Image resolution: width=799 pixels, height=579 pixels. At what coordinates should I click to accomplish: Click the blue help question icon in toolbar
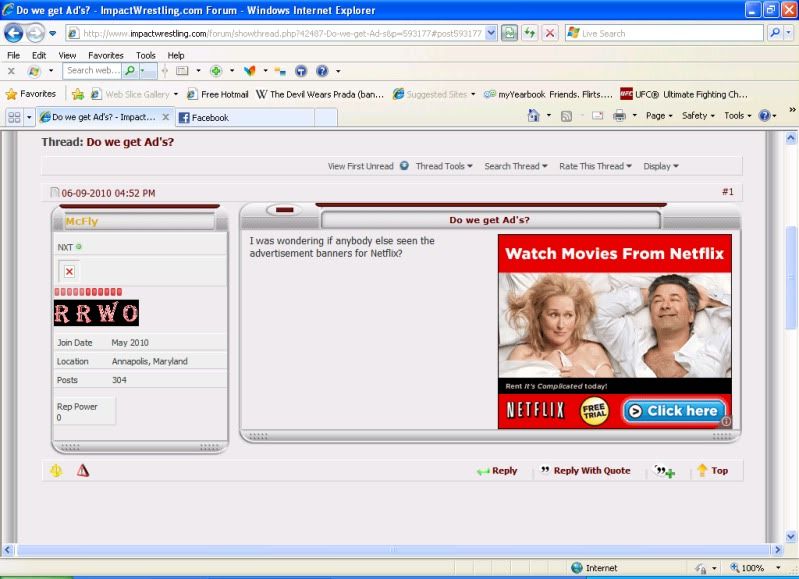pyautogui.click(x=322, y=71)
